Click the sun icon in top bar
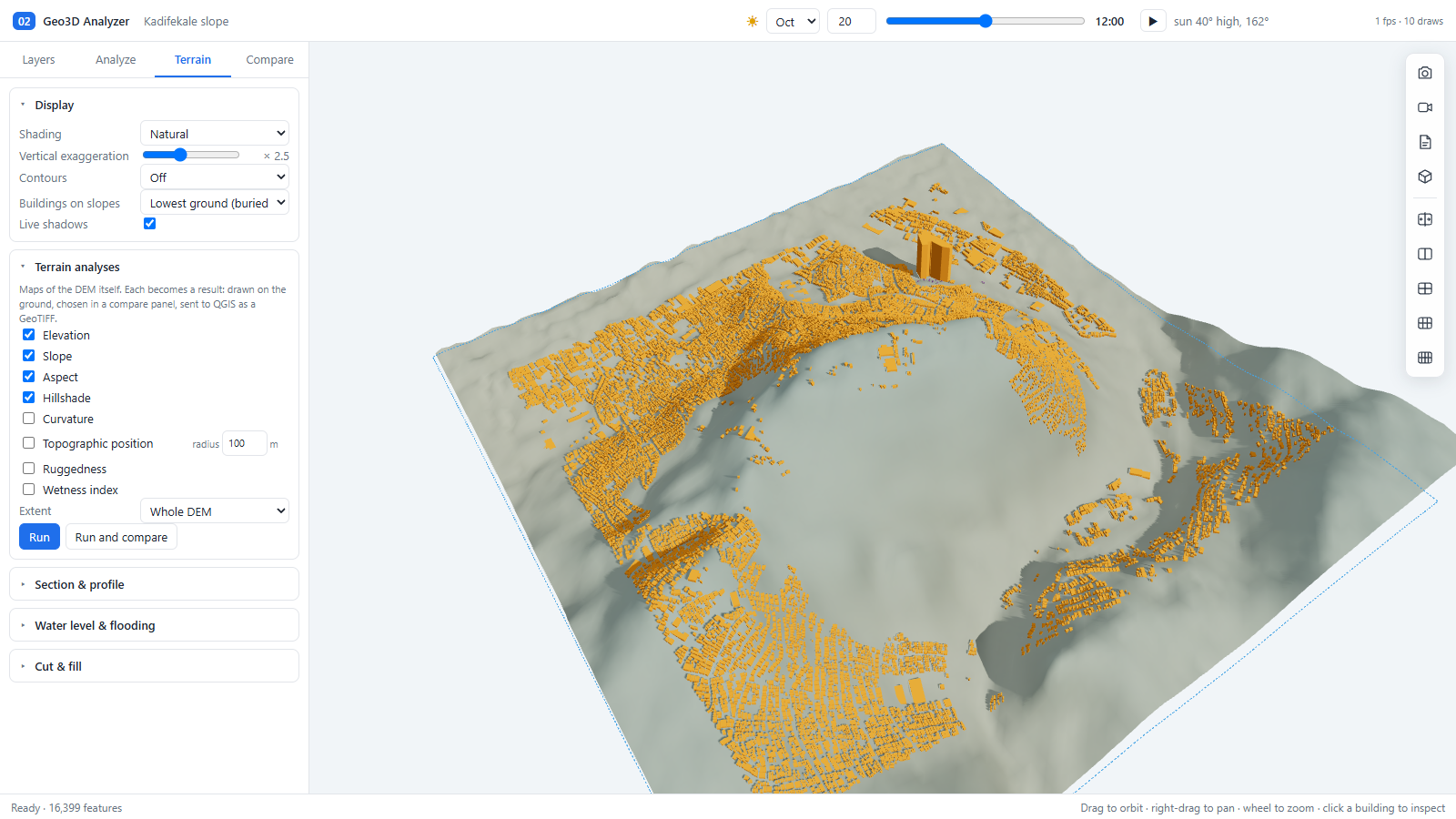Viewport: 1456px width, 819px height. pyautogui.click(x=753, y=21)
